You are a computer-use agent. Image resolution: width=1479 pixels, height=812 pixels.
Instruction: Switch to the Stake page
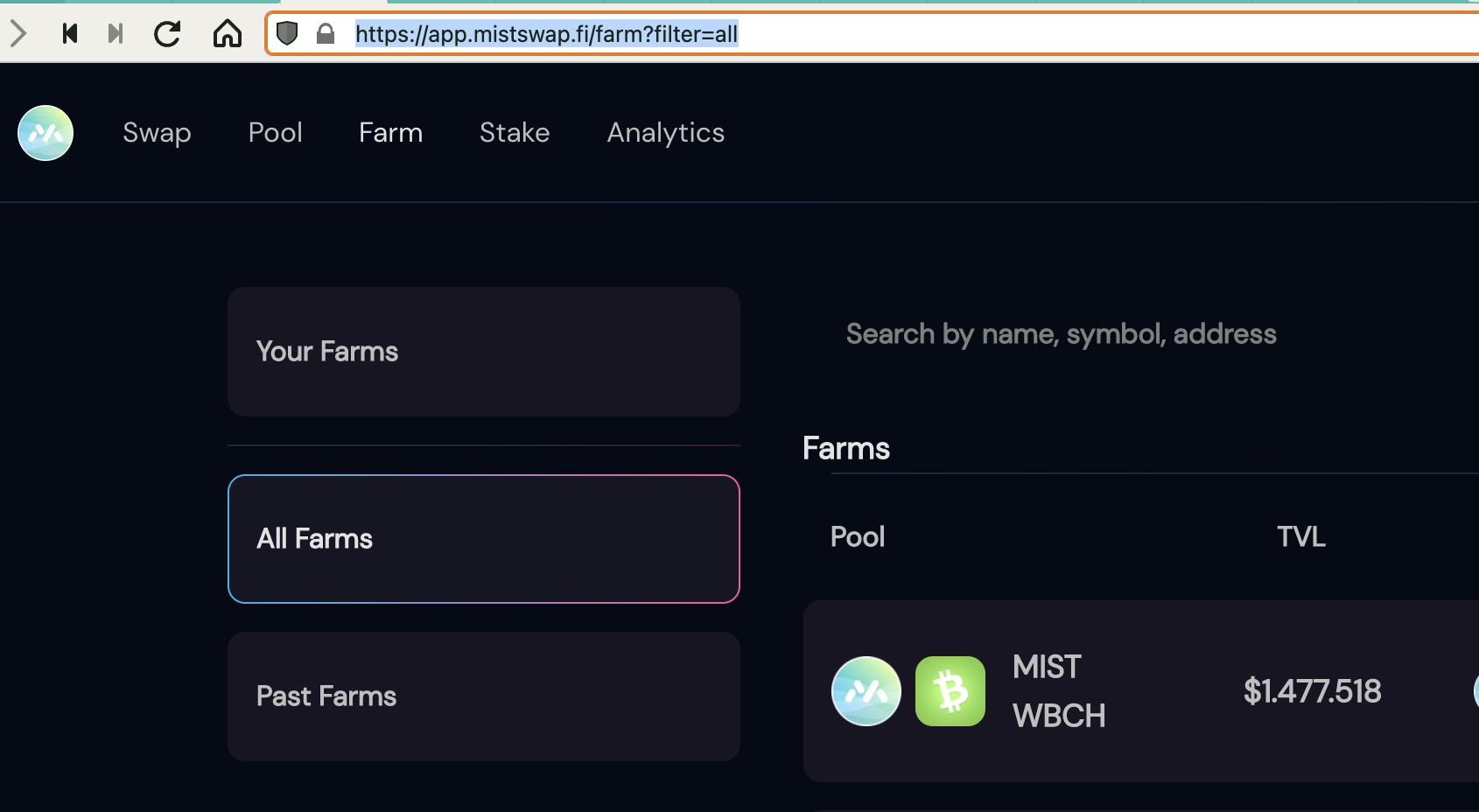[x=515, y=133]
